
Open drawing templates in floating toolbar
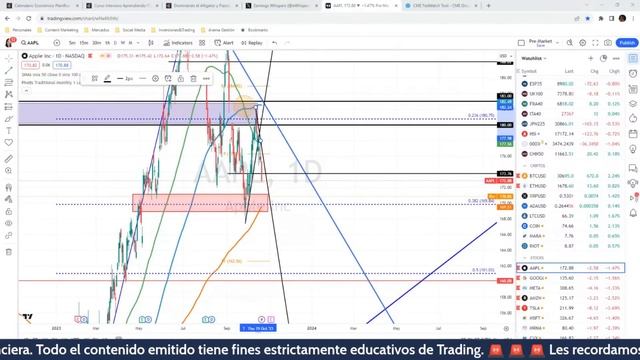pyautogui.click(x=95, y=78)
